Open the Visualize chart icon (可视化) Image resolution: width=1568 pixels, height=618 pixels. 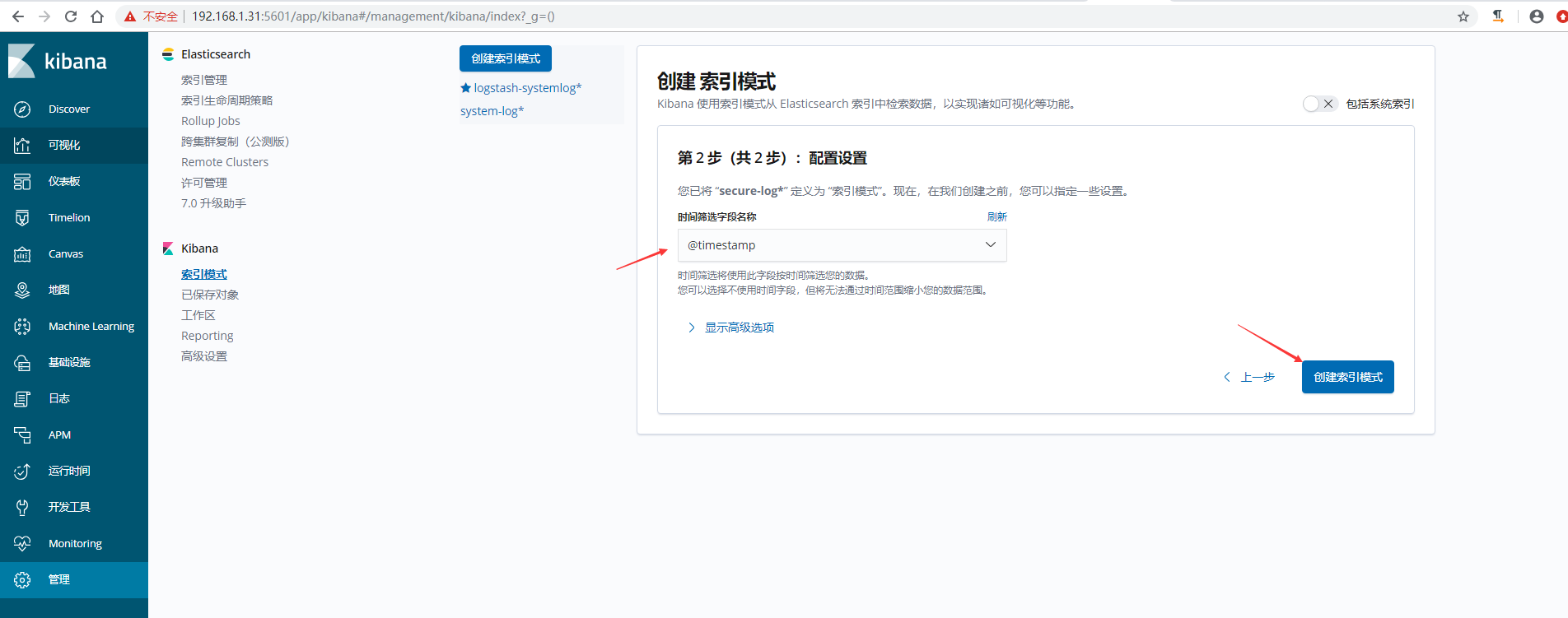point(22,145)
